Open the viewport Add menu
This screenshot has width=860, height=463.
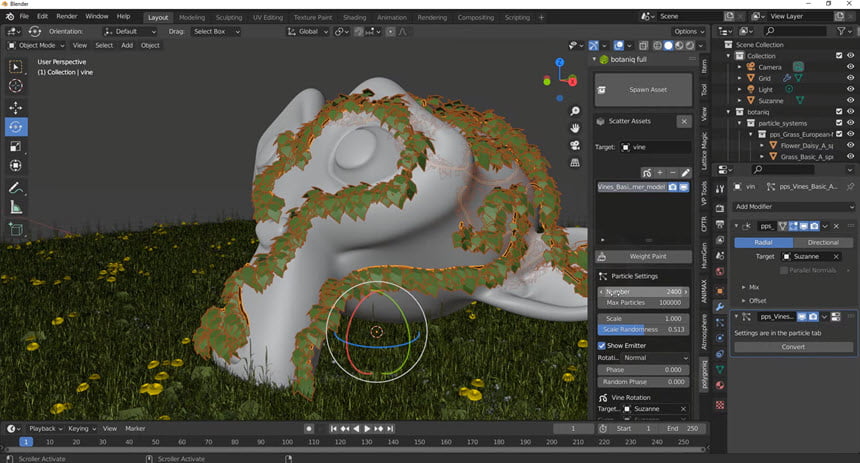coord(127,46)
